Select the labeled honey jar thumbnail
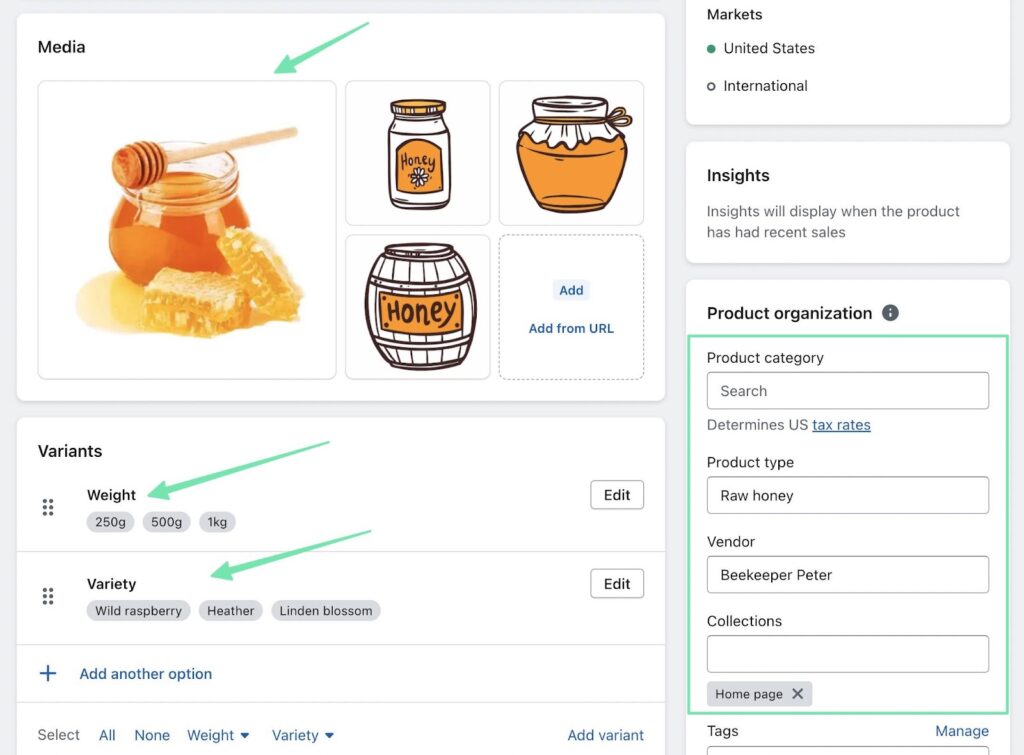Viewport: 1024px width, 755px height. pyautogui.click(x=417, y=153)
